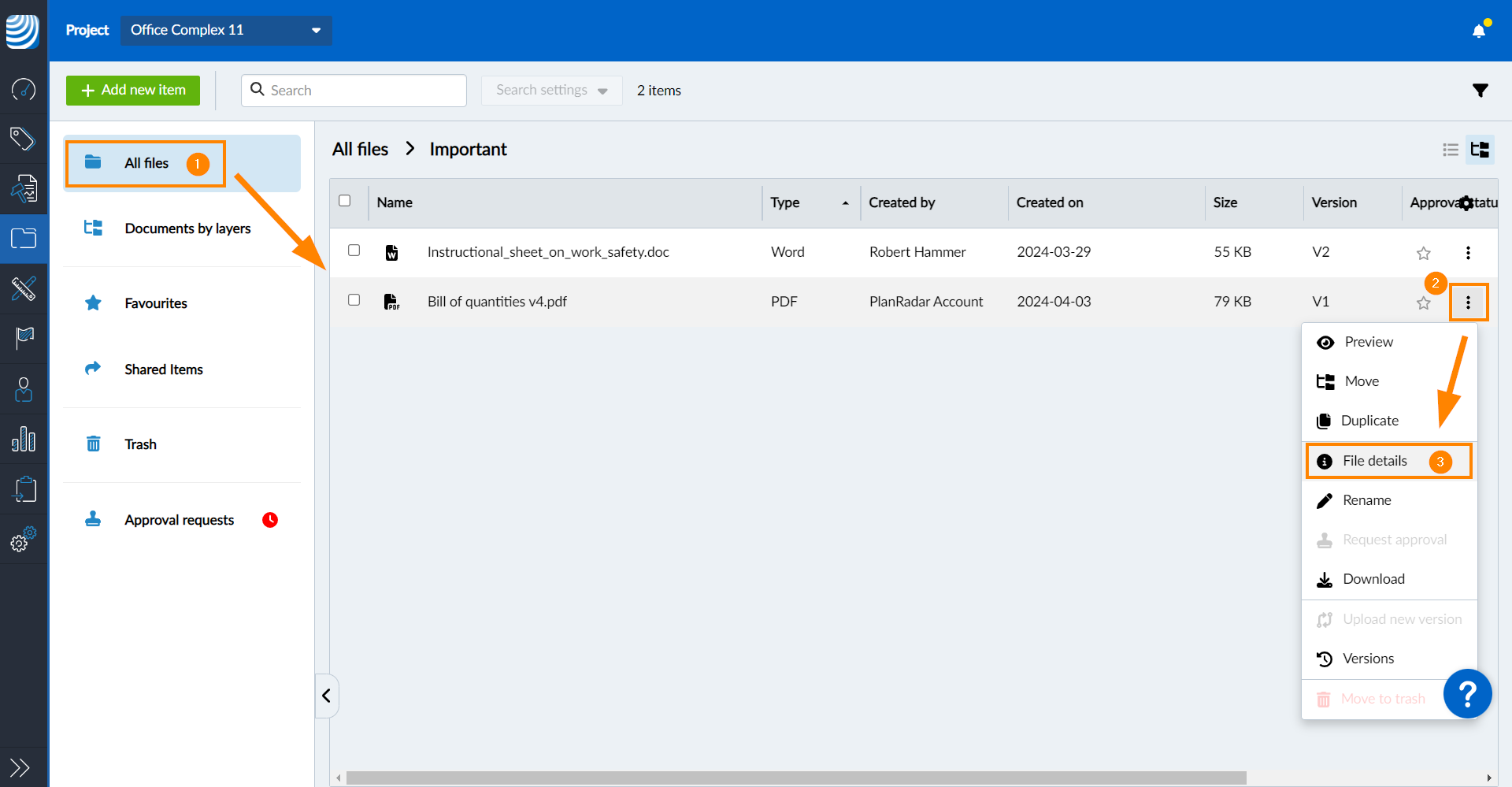Open Documents by layers in left panel
The image size is (1512, 787).
click(x=182, y=228)
